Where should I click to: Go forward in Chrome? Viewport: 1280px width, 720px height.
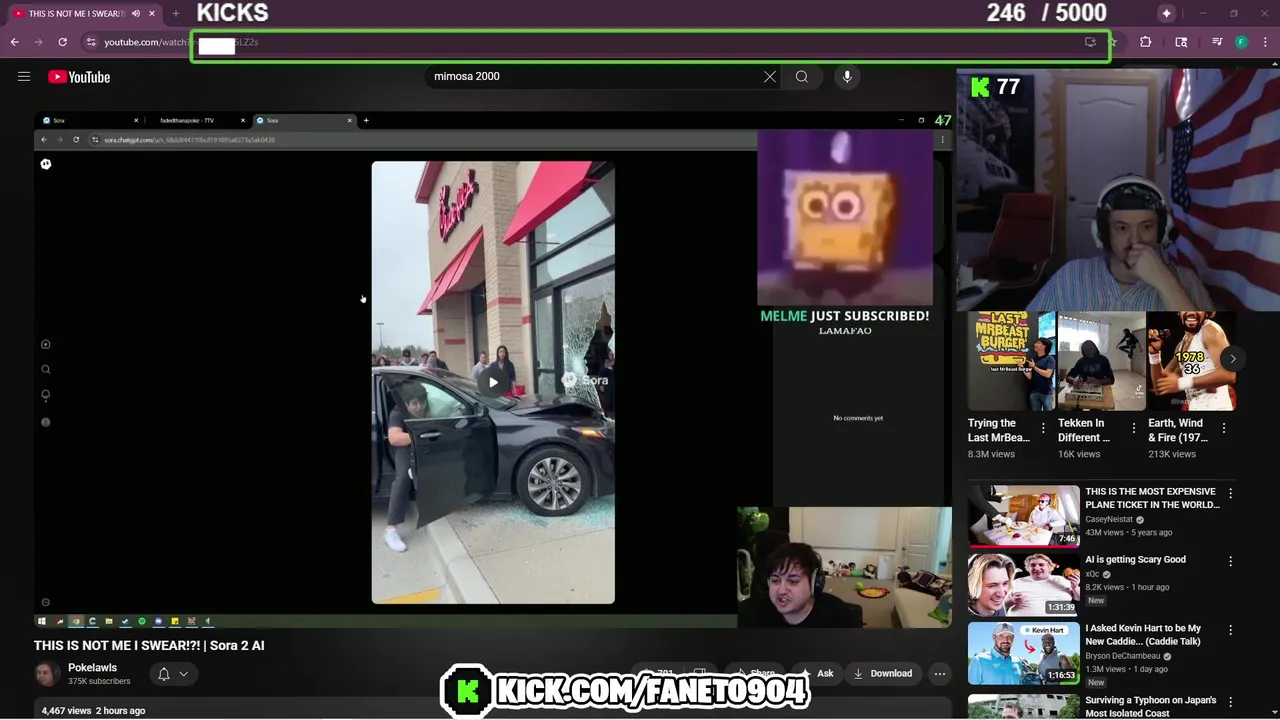point(38,42)
